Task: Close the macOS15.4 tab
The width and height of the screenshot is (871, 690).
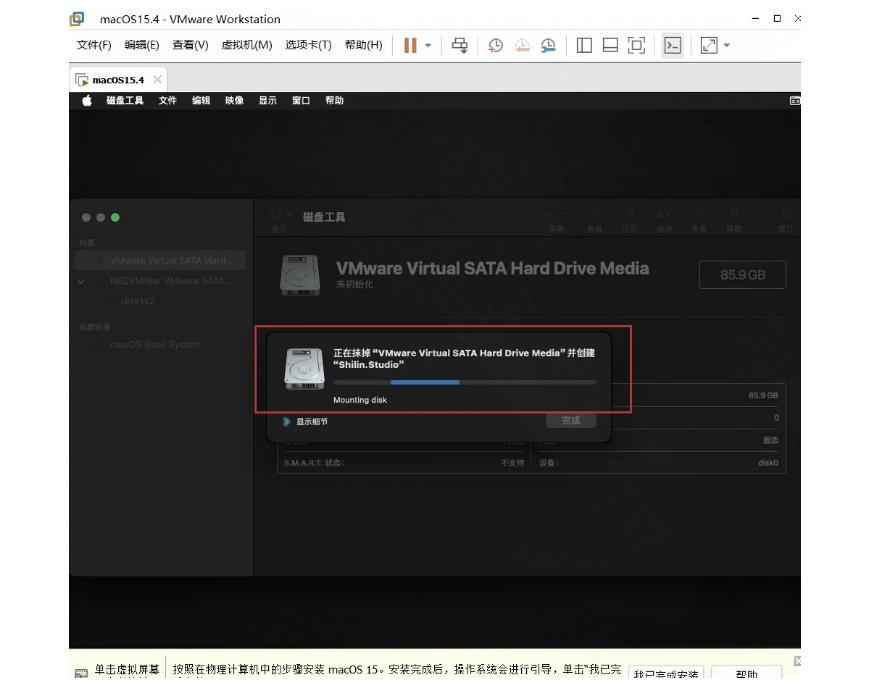Action: coord(158,79)
